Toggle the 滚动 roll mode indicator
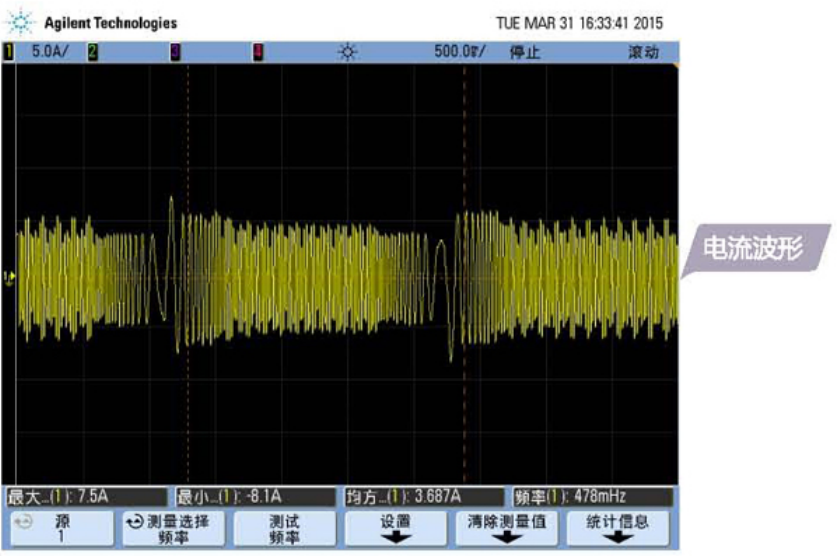Image resolution: width=838 pixels, height=558 pixels. click(x=643, y=53)
